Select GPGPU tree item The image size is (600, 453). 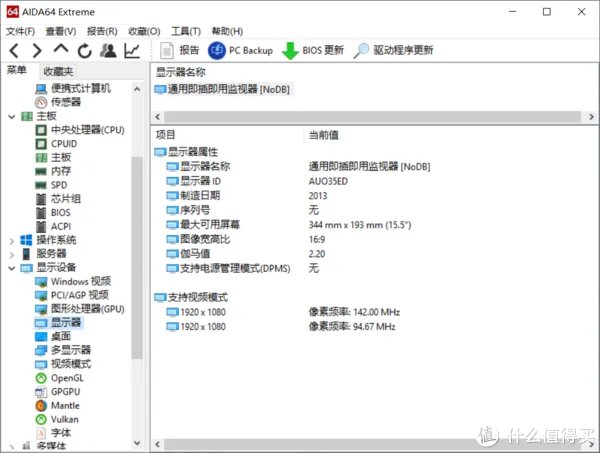click(x=58, y=392)
